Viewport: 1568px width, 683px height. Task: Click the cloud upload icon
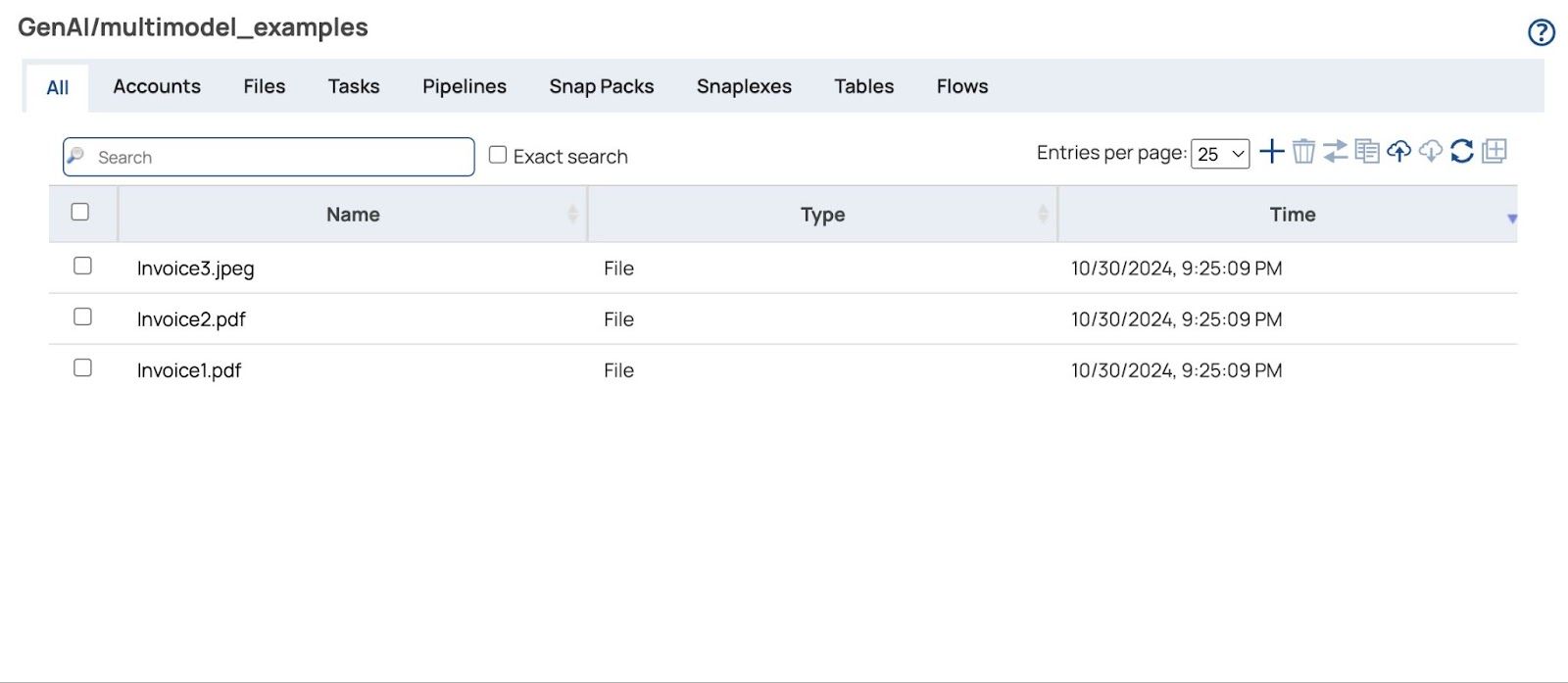[1398, 152]
